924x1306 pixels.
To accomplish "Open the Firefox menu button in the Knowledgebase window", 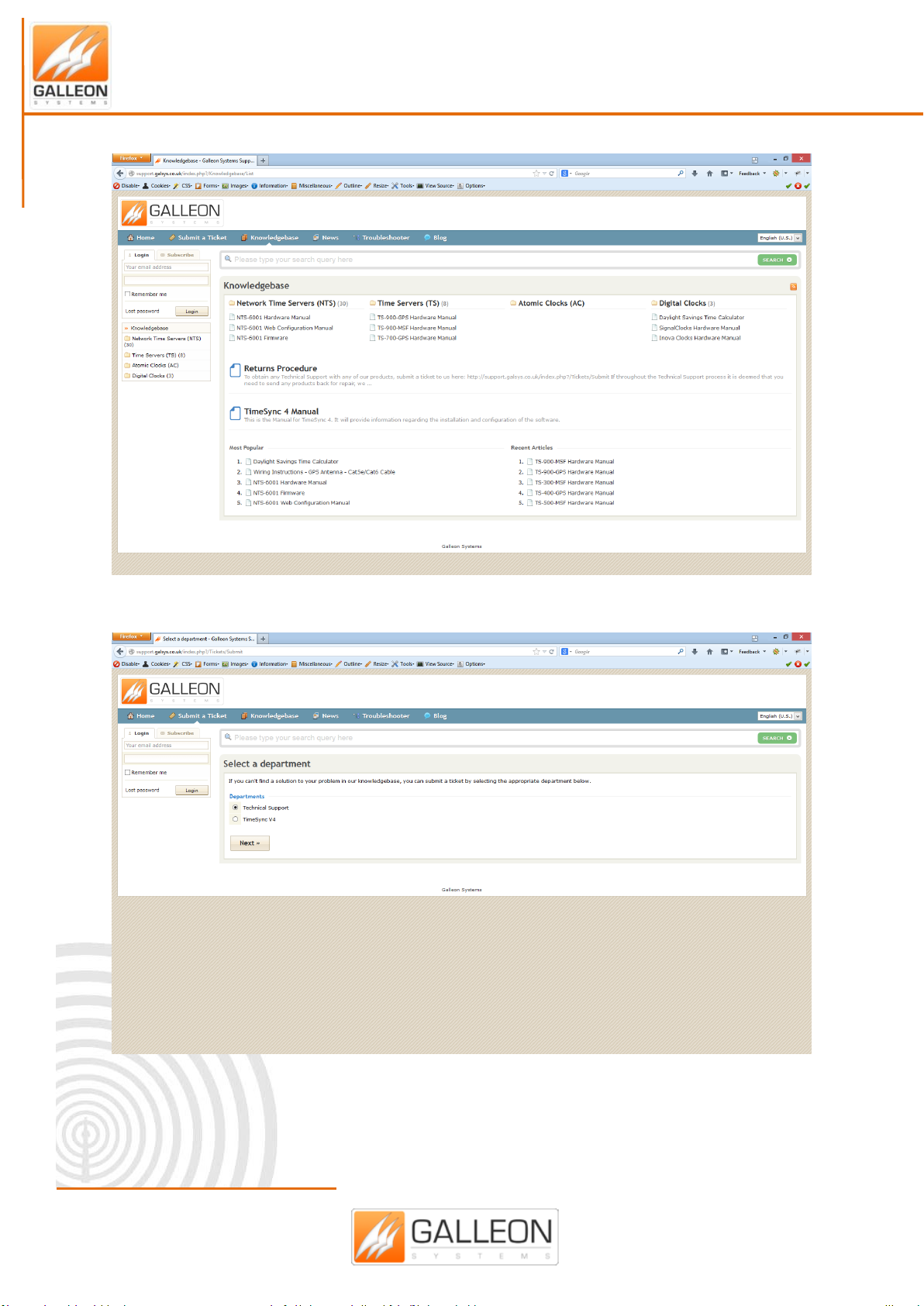I will (x=130, y=158).
